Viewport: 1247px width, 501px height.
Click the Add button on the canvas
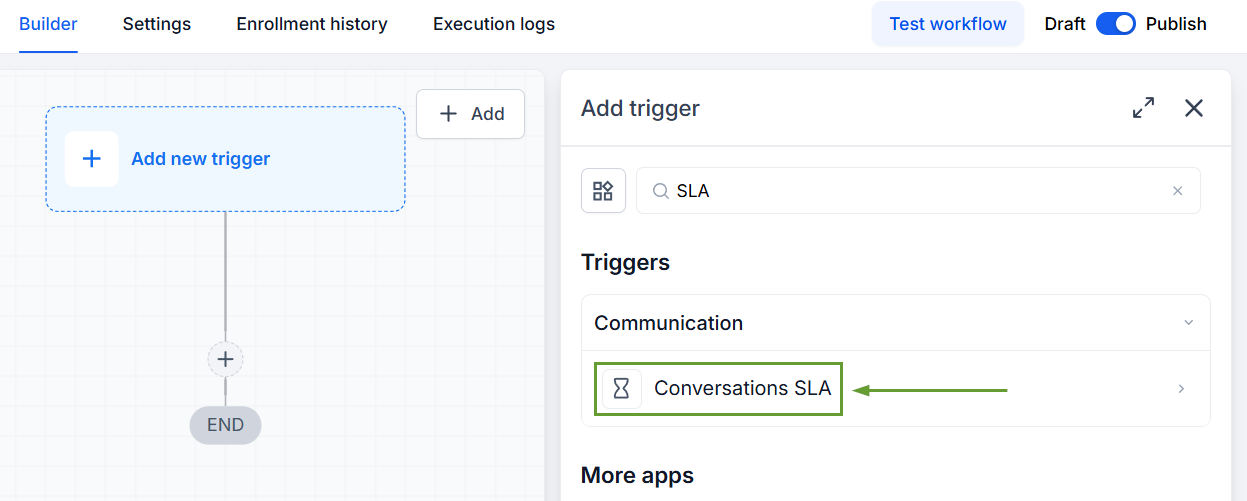pos(470,114)
